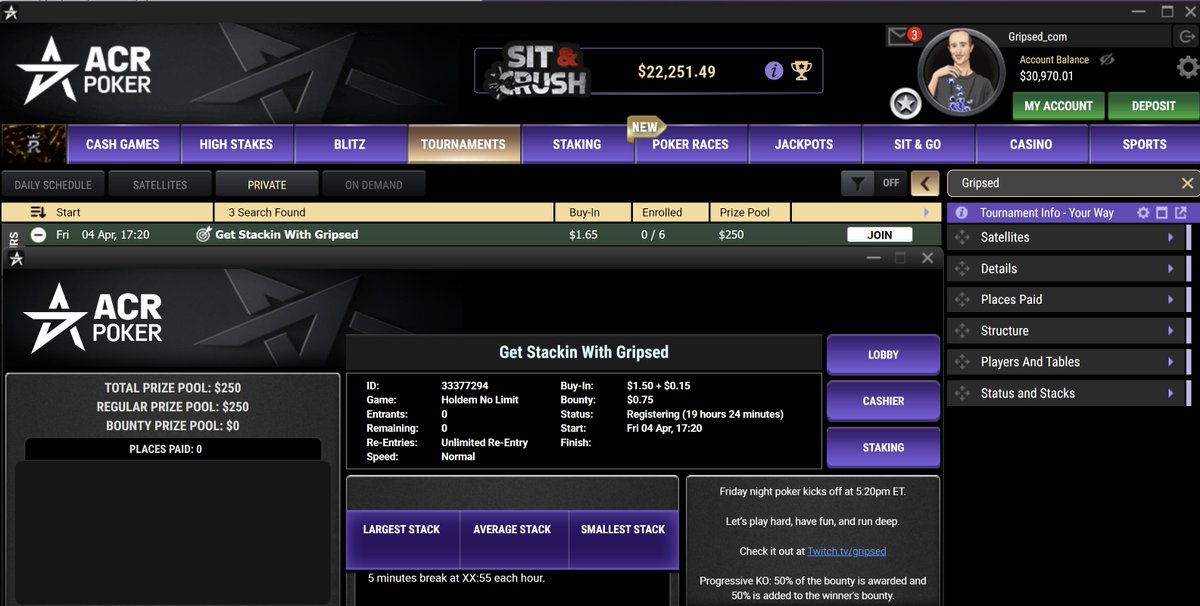1200x606 pixels.
Task: Open the Sit & Go tab
Action: [917, 144]
